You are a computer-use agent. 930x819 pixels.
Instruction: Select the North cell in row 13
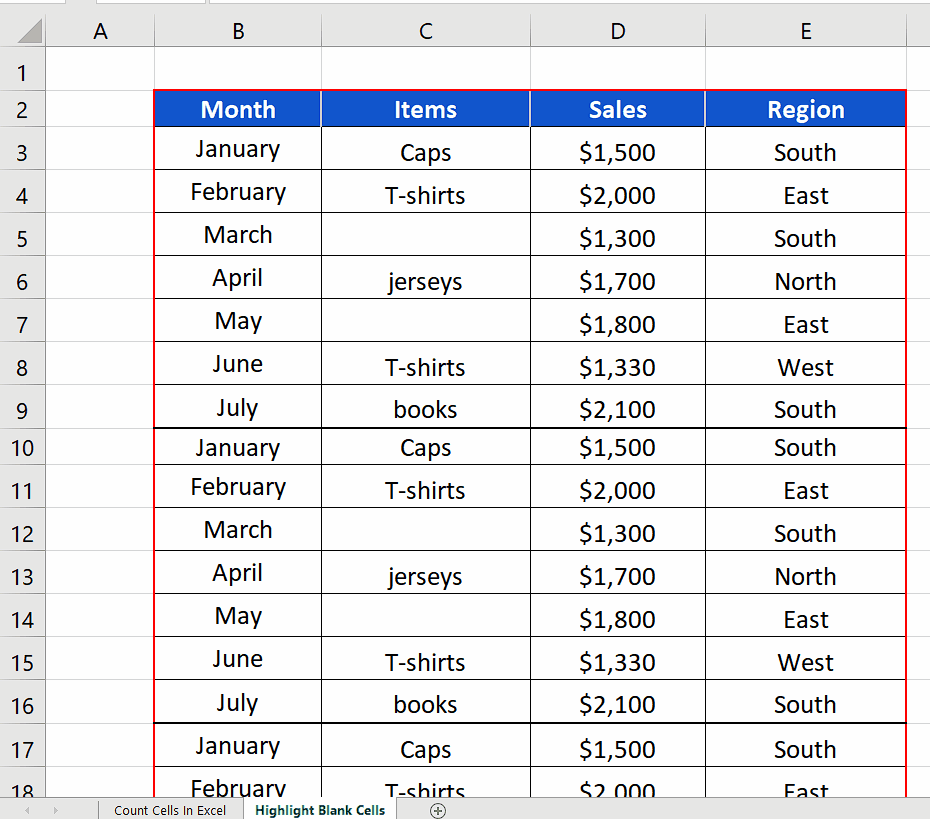tap(805, 576)
